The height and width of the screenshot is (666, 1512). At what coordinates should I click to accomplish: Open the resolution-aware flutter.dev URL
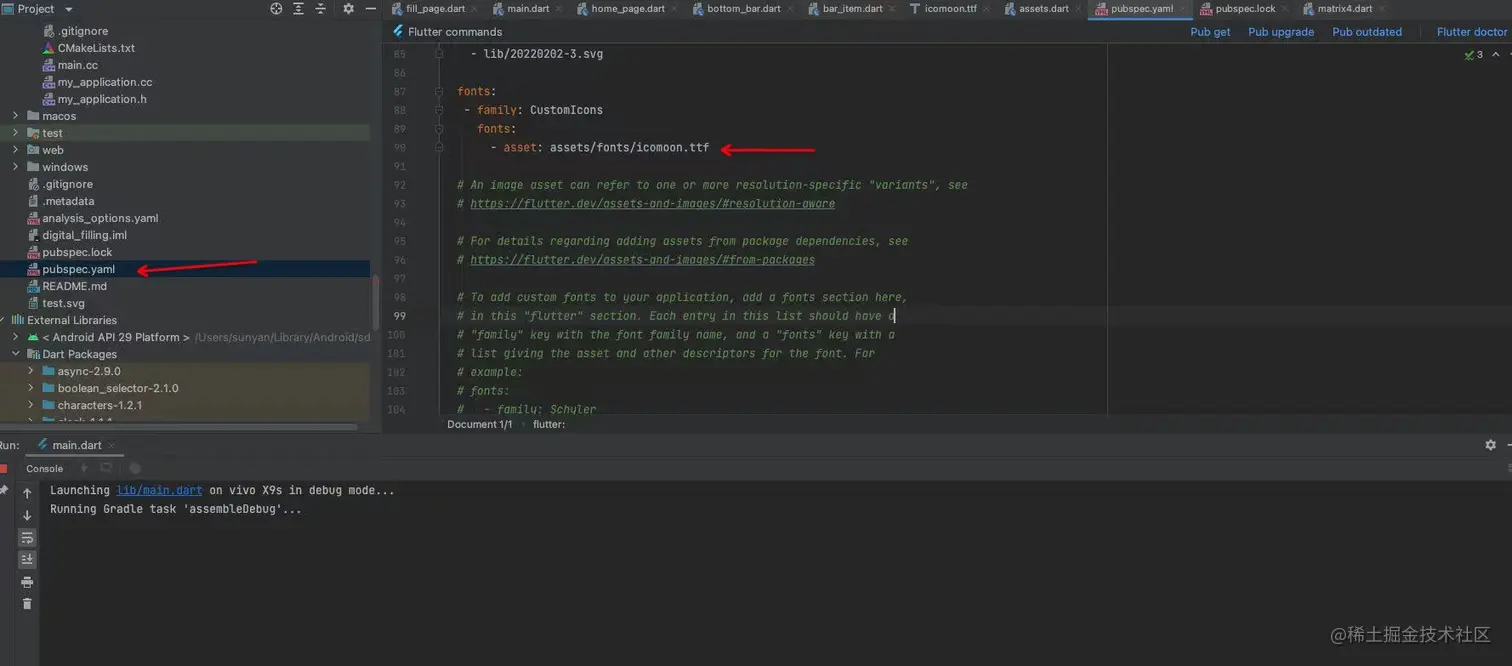652,203
